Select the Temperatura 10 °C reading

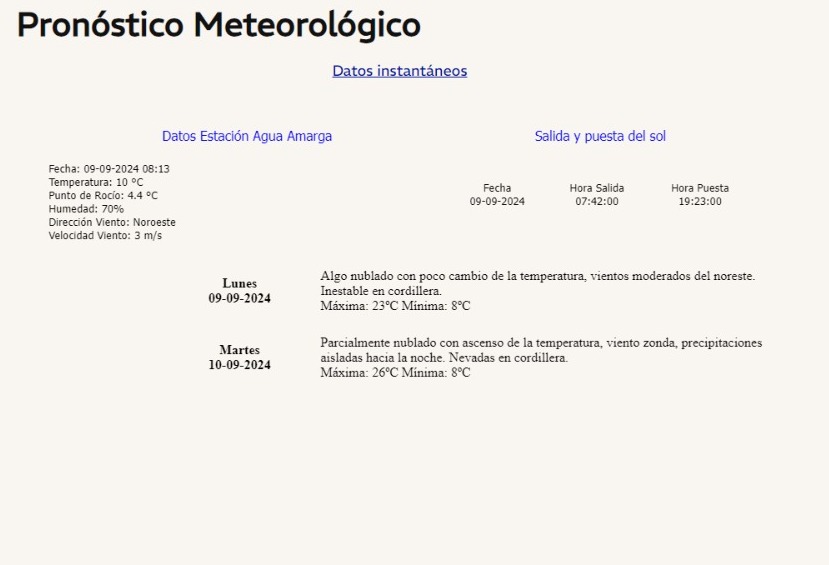(96, 183)
